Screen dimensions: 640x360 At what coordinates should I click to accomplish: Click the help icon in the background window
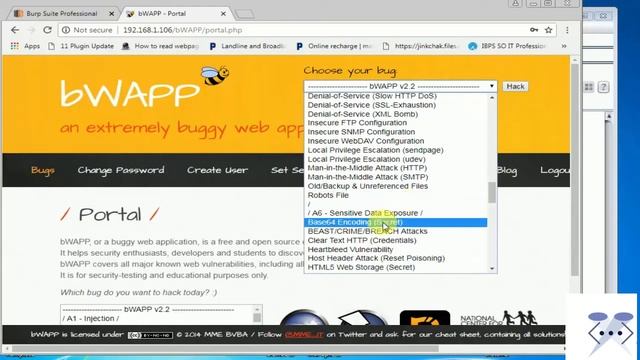(x=603, y=87)
